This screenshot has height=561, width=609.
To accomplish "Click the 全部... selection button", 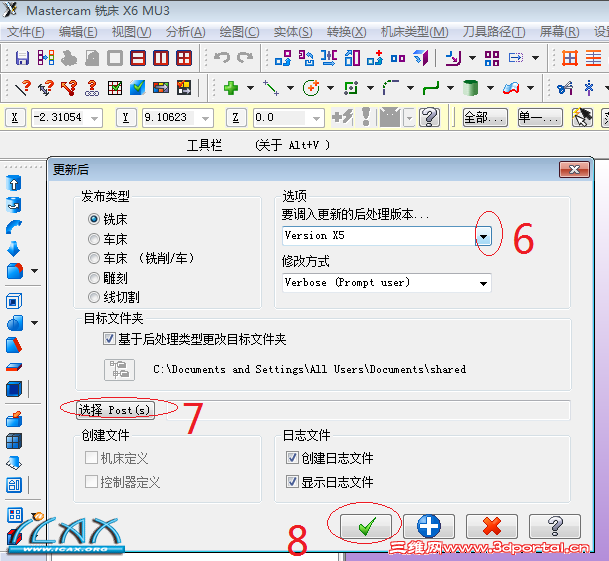I will tap(485, 117).
